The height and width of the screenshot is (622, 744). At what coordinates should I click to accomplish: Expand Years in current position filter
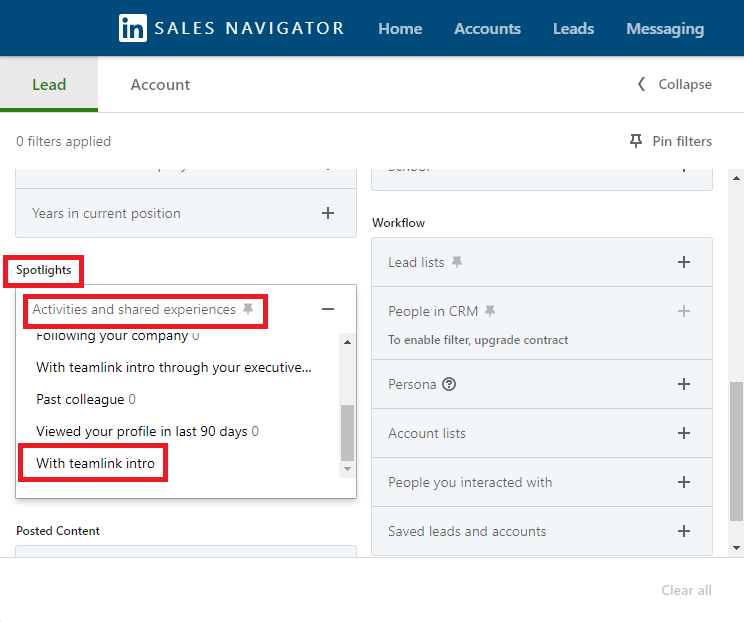pos(327,213)
